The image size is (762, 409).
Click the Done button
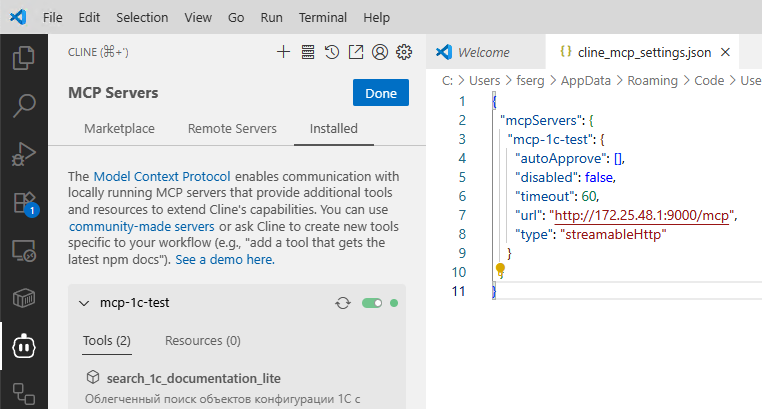[x=381, y=93]
